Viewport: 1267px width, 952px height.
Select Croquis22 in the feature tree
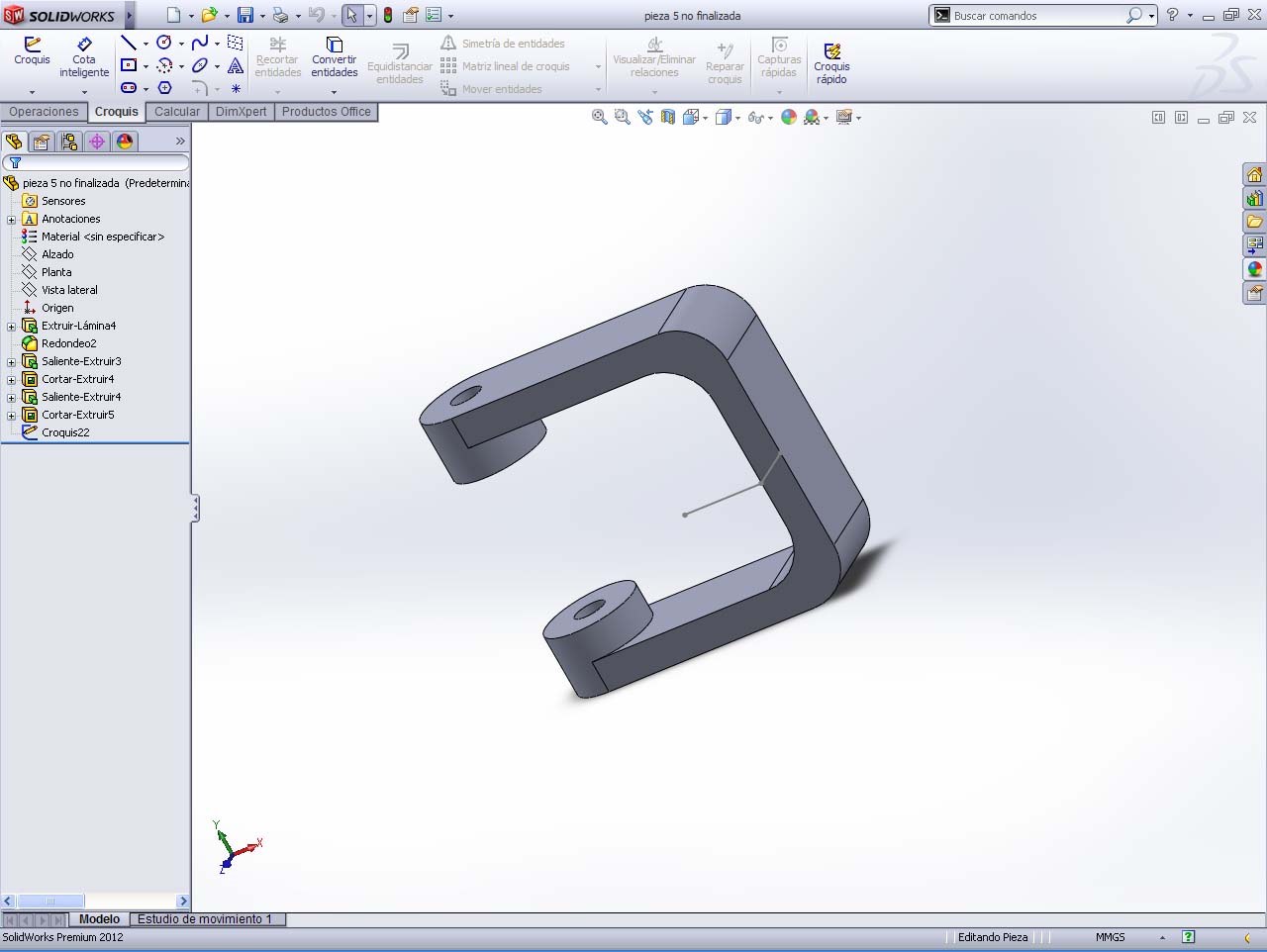pyautogui.click(x=65, y=432)
